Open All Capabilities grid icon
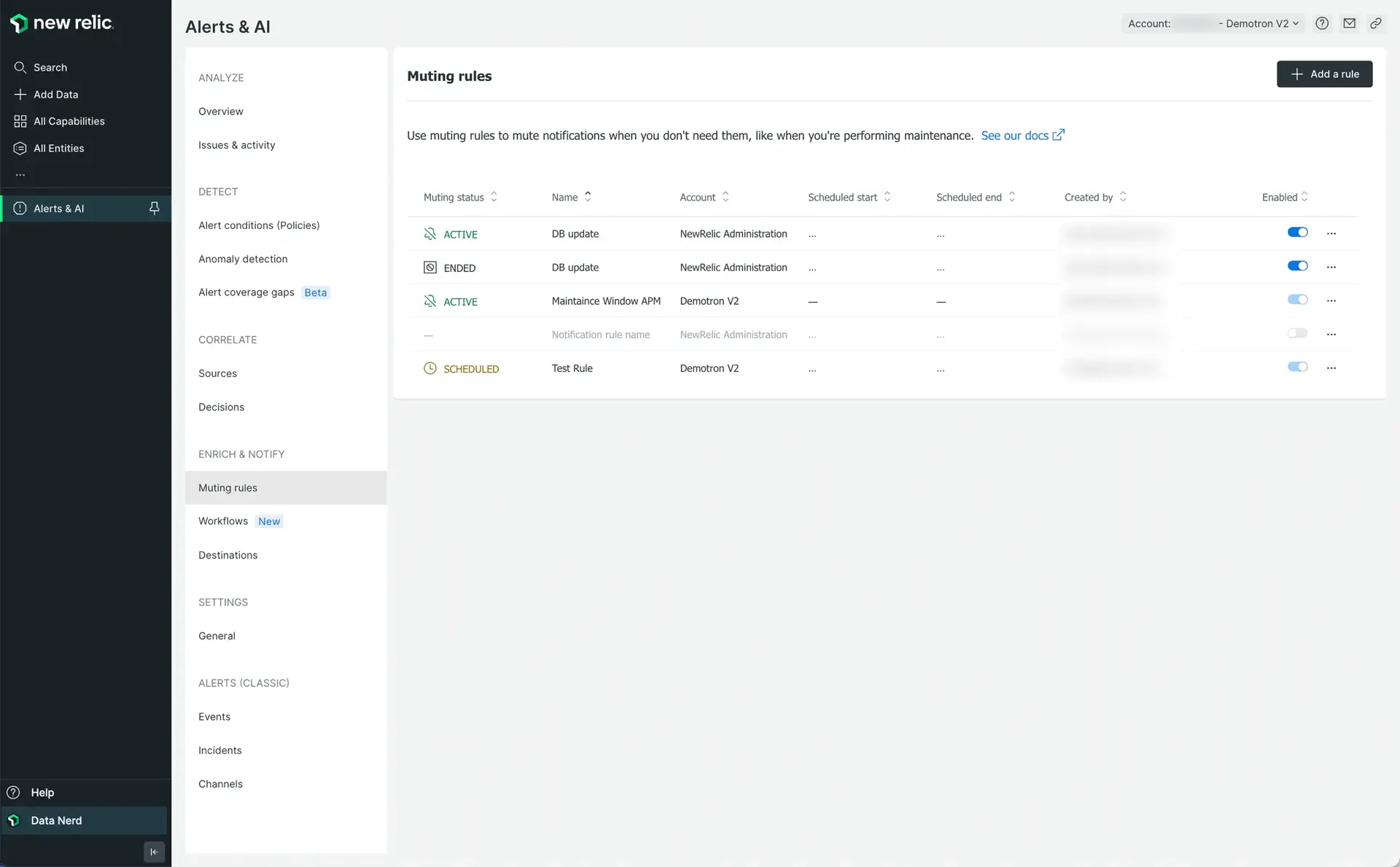The height and width of the screenshot is (867, 1400). (x=20, y=121)
